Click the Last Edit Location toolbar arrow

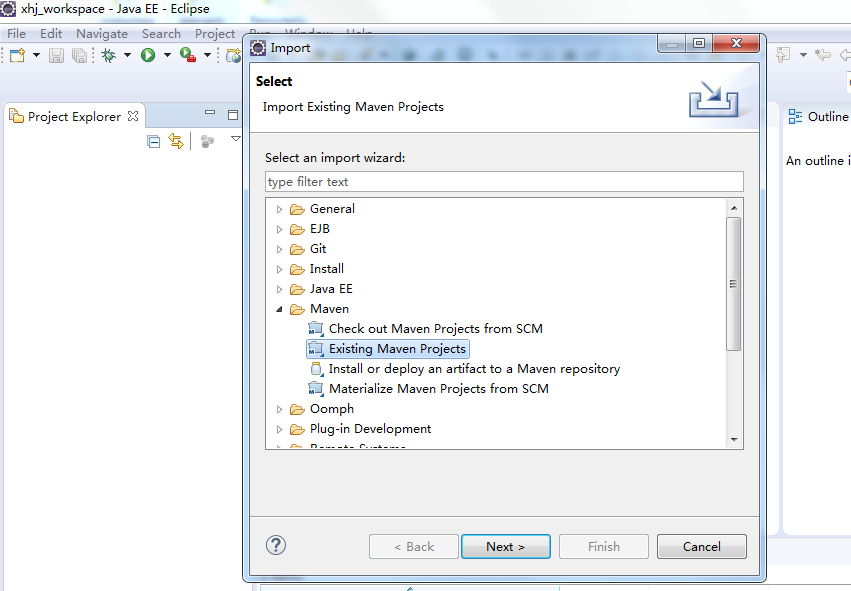(823, 55)
